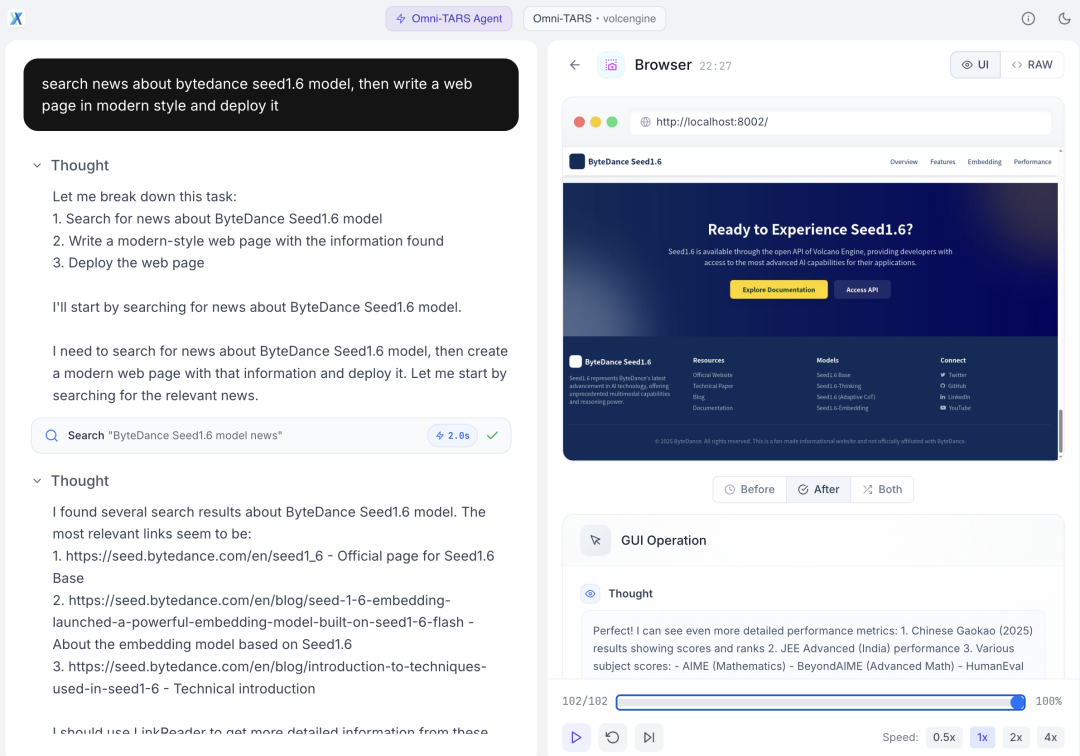Enable the Both view filter
The height and width of the screenshot is (756, 1080).
pos(882,489)
